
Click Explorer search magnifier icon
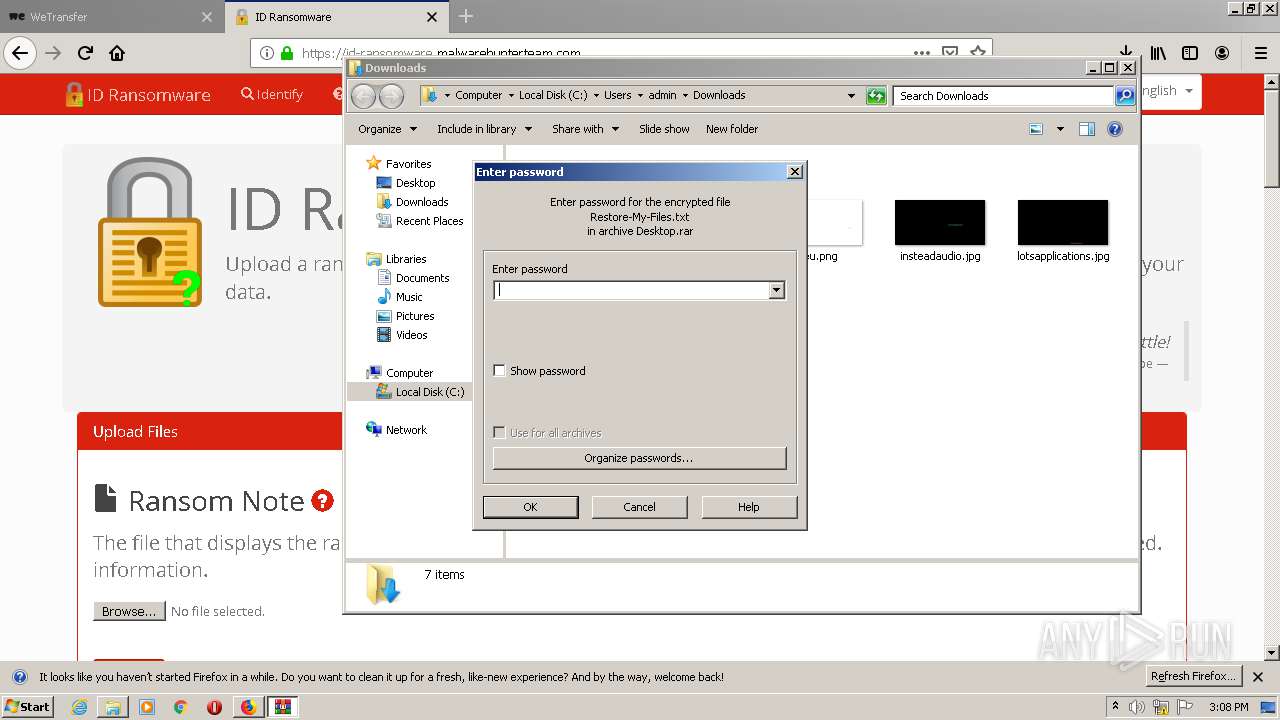pyautogui.click(x=1125, y=96)
